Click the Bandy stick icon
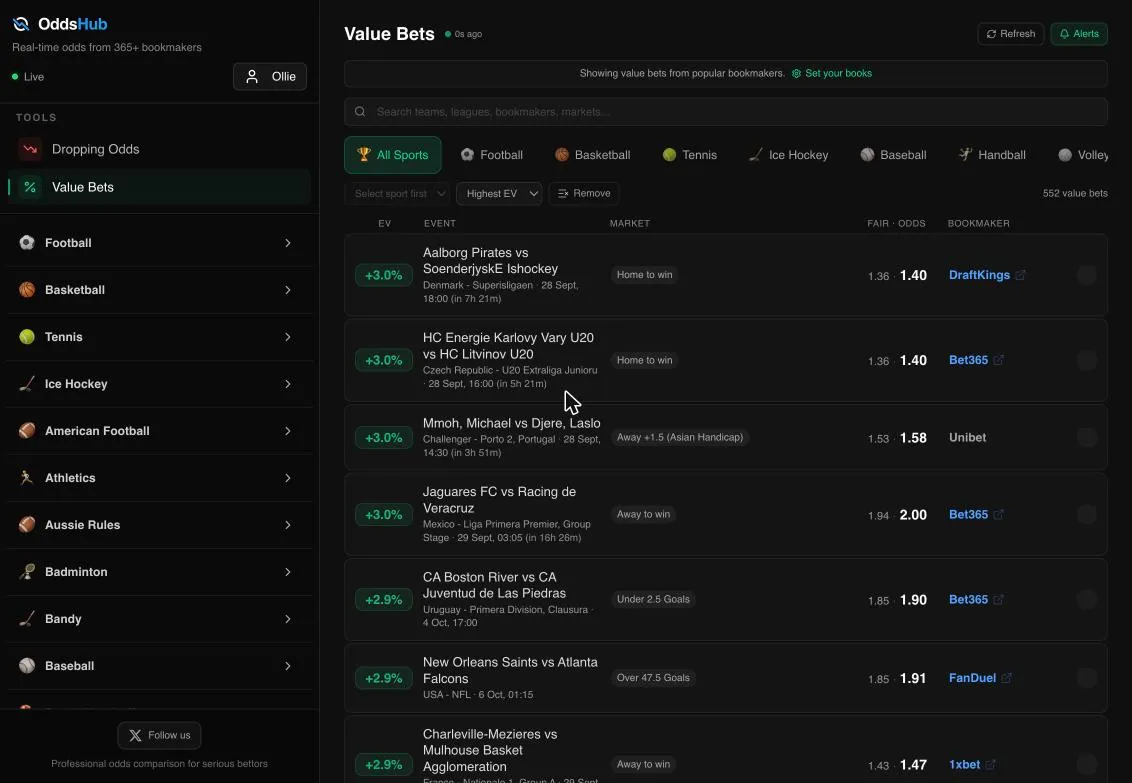 tap(27, 618)
